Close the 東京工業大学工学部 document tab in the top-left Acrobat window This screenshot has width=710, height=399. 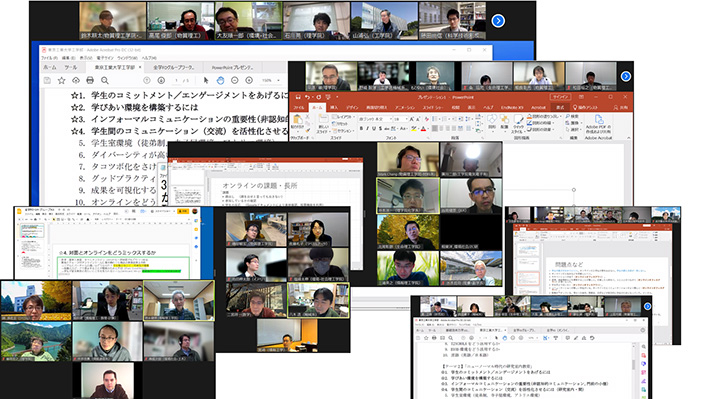tap(140, 67)
